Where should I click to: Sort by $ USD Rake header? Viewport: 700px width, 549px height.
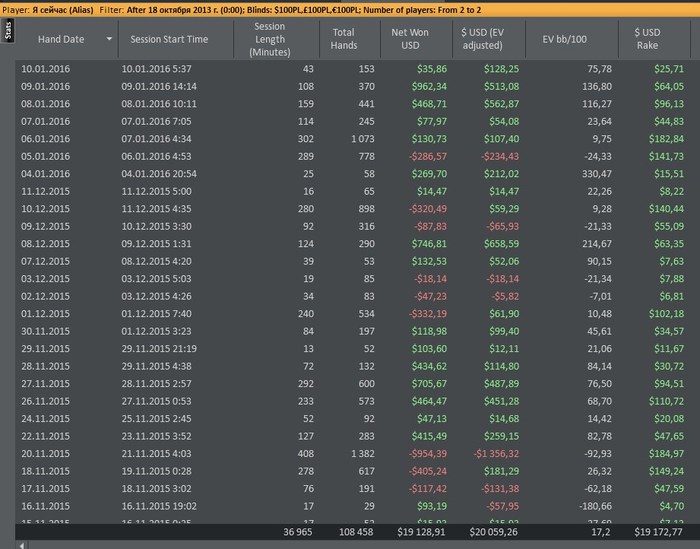coord(647,39)
